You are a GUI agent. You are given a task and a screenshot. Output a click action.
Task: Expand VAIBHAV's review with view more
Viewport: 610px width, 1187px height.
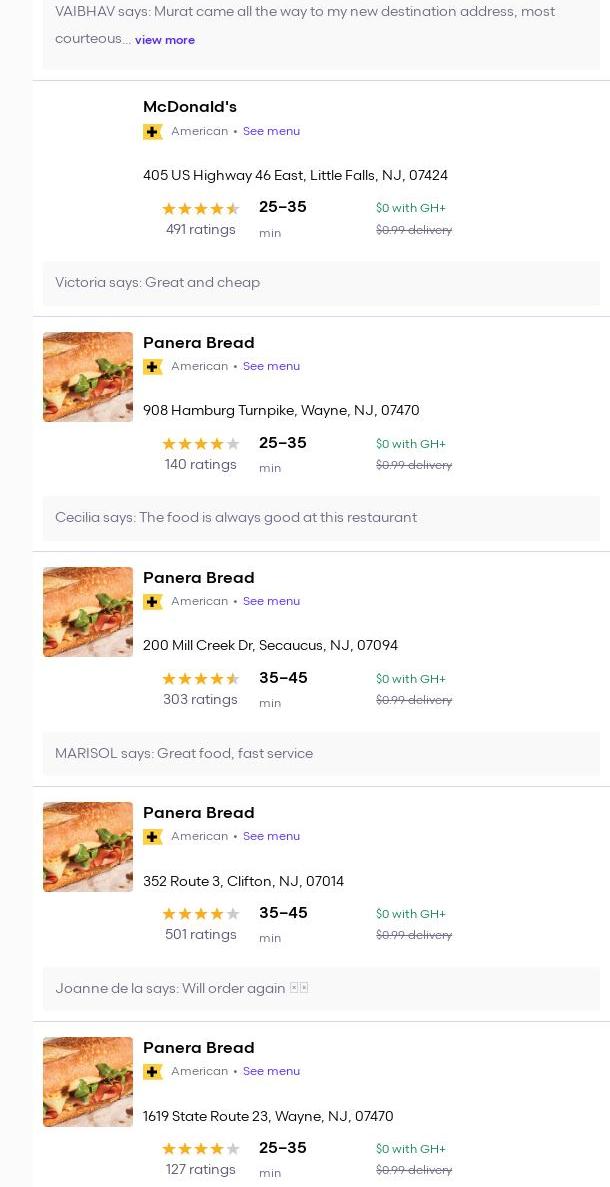pyautogui.click(x=165, y=40)
